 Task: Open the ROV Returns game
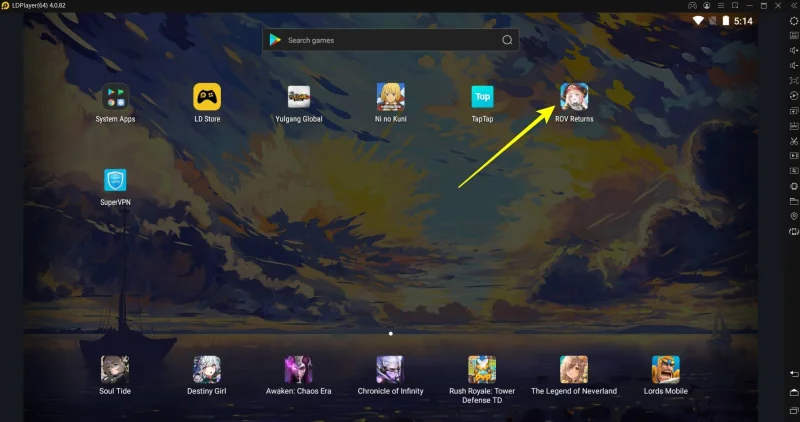coord(574,96)
